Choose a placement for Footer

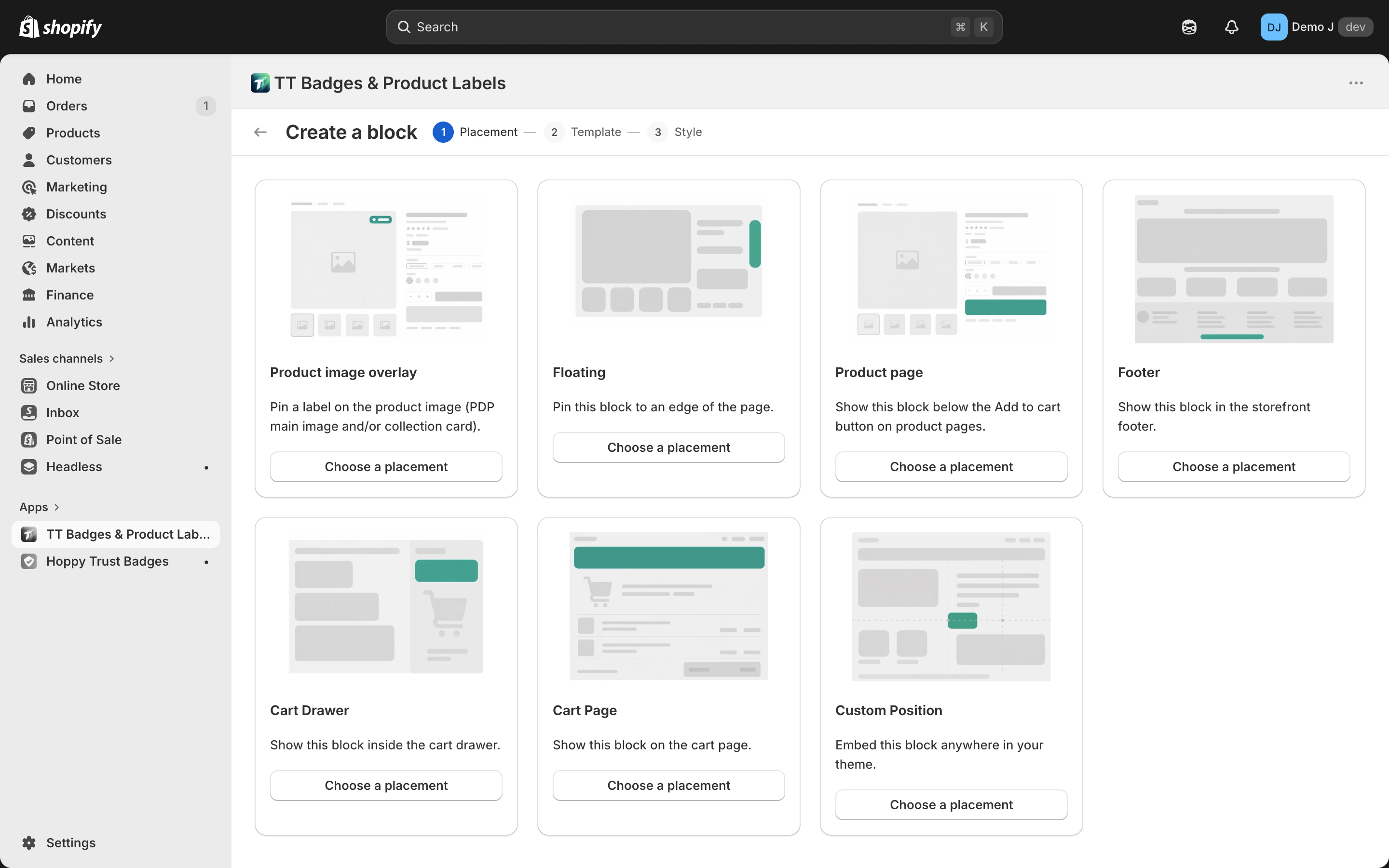[x=1234, y=467]
